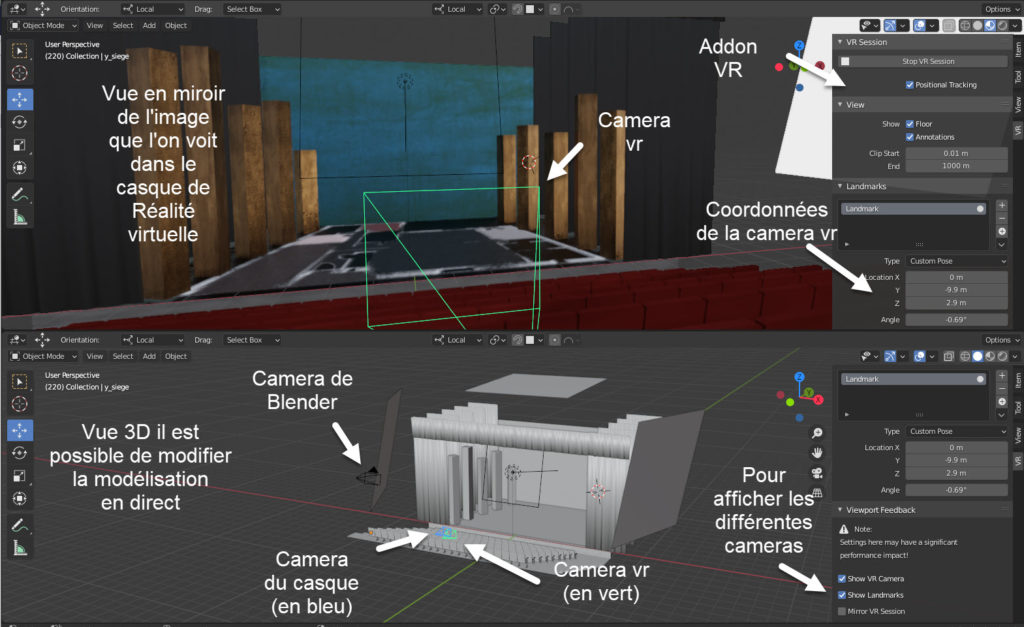The height and width of the screenshot is (627, 1024).
Task: Add a new landmark with the plus icon
Action: (1001, 204)
